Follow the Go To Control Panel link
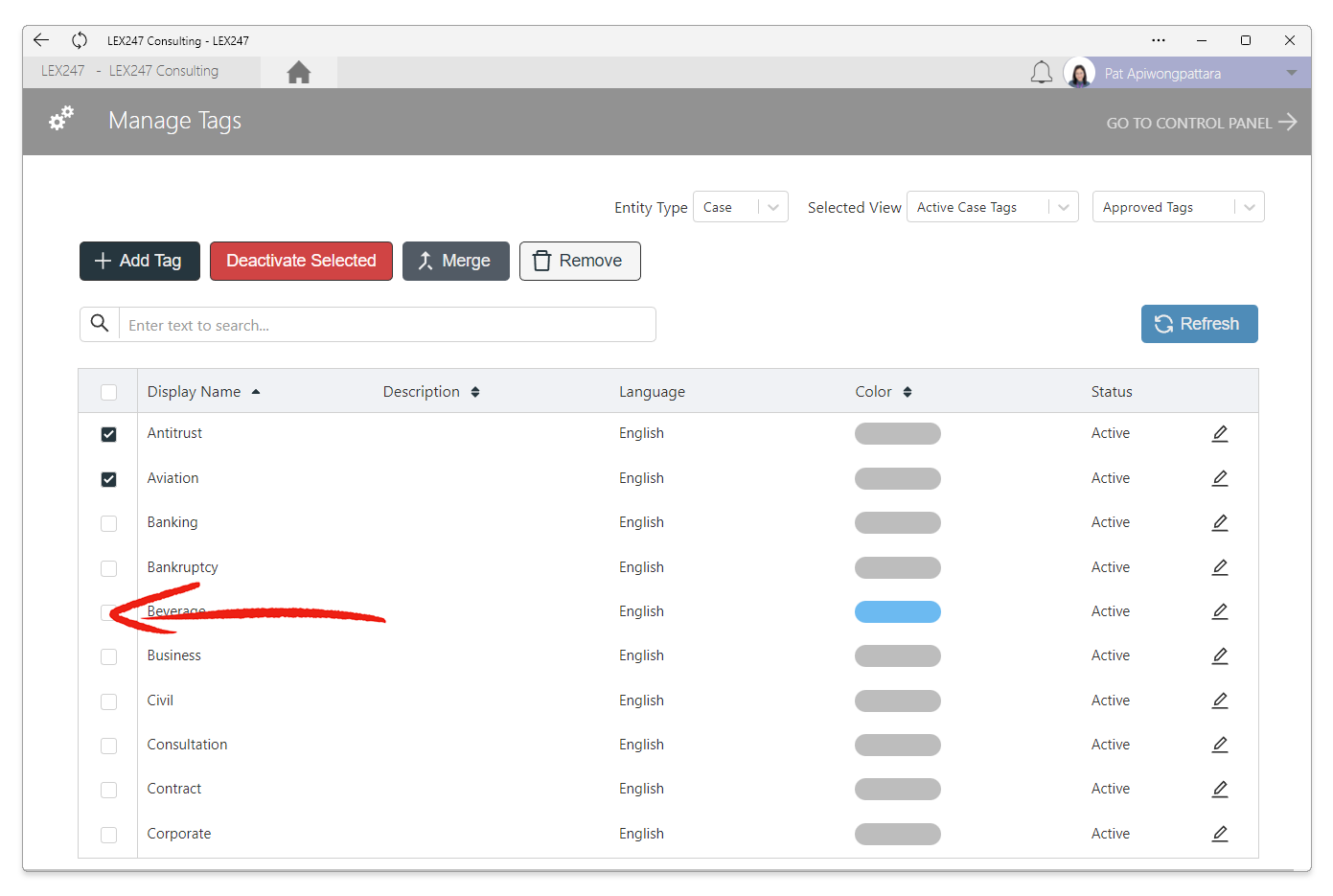Screen dimensions: 1333x896 click(x=1202, y=123)
